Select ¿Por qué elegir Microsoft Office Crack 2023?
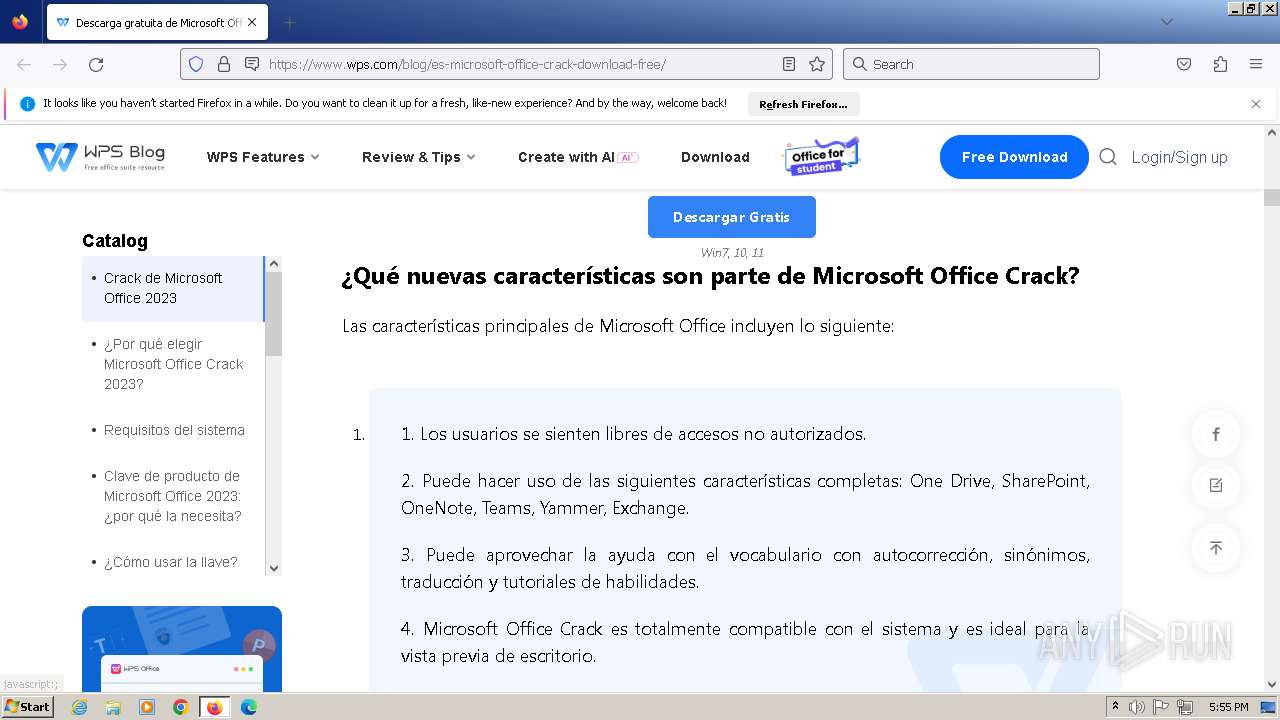The width and height of the screenshot is (1280, 720). coord(174,364)
